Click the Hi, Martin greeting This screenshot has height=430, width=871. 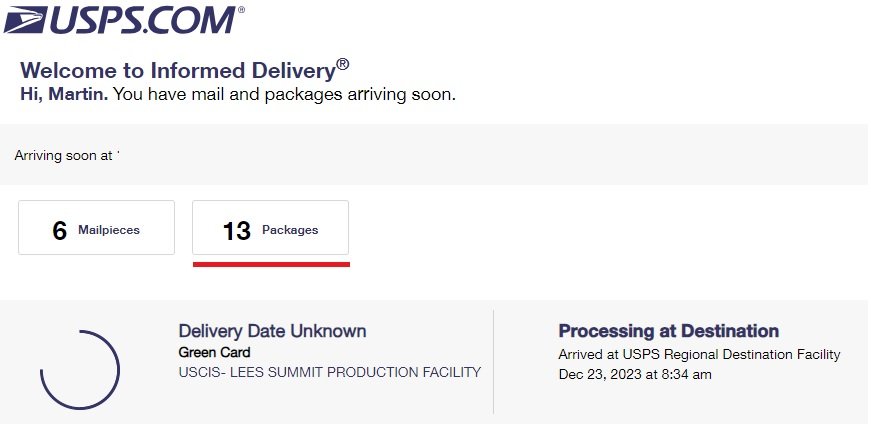64,95
